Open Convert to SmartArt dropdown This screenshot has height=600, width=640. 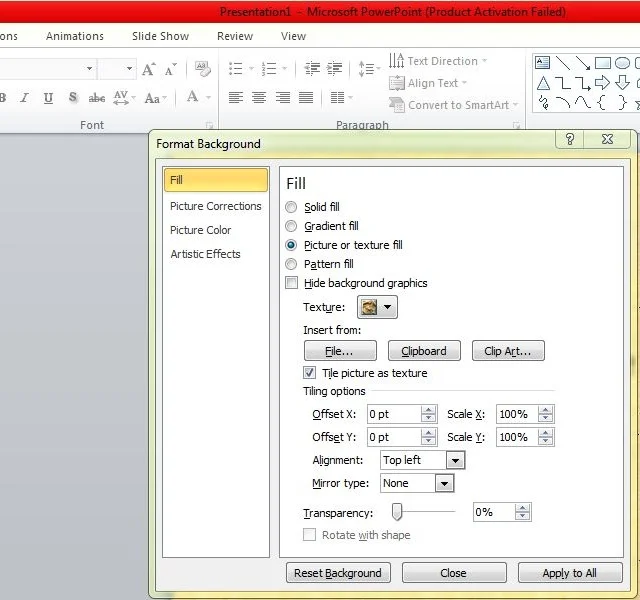coord(453,105)
